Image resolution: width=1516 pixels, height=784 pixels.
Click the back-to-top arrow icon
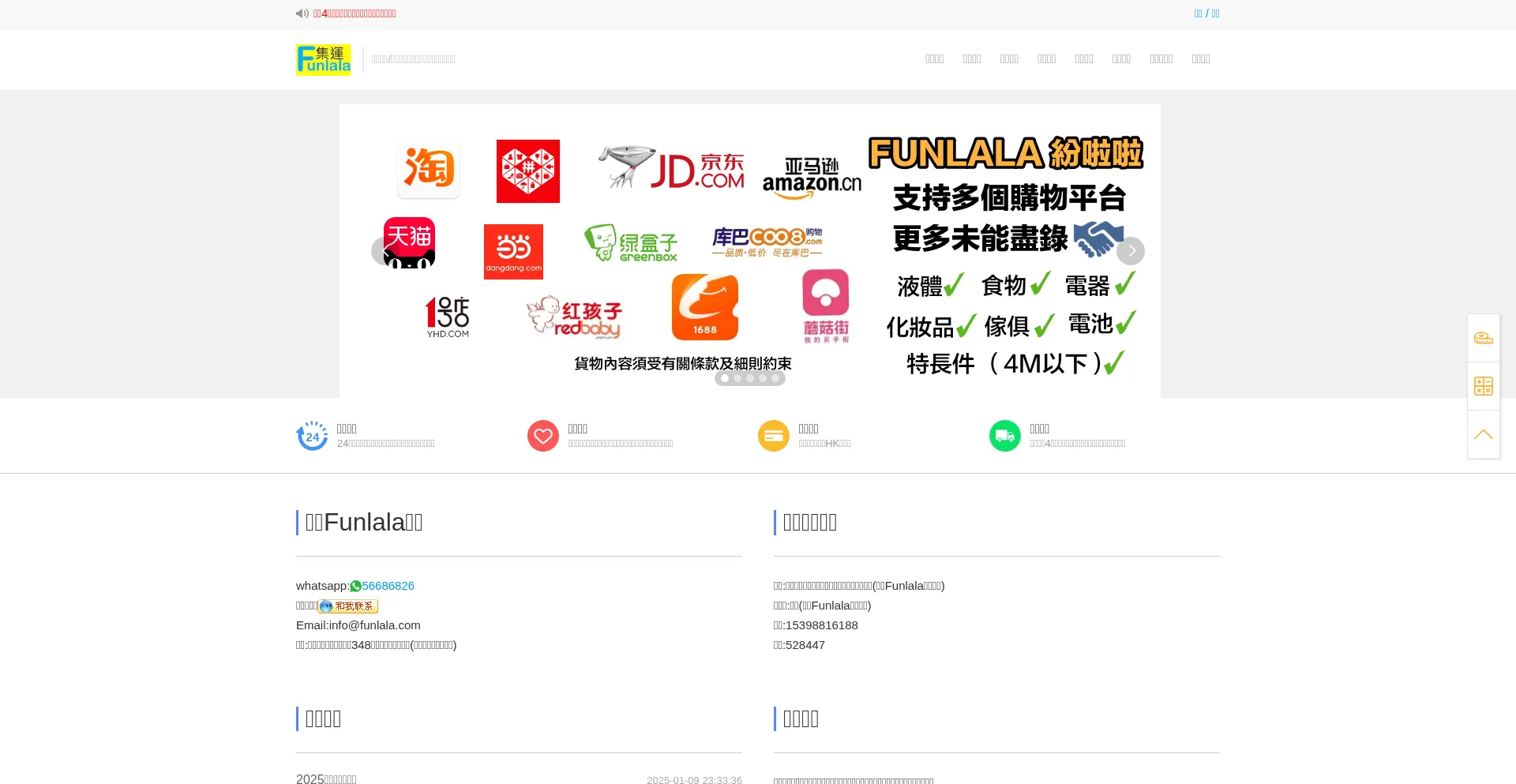click(x=1483, y=434)
